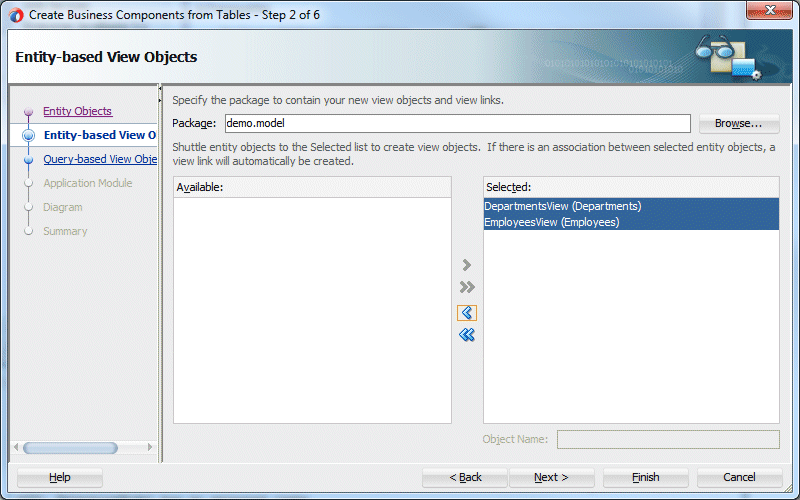
Task: Click the Help button
Action: click(x=60, y=478)
